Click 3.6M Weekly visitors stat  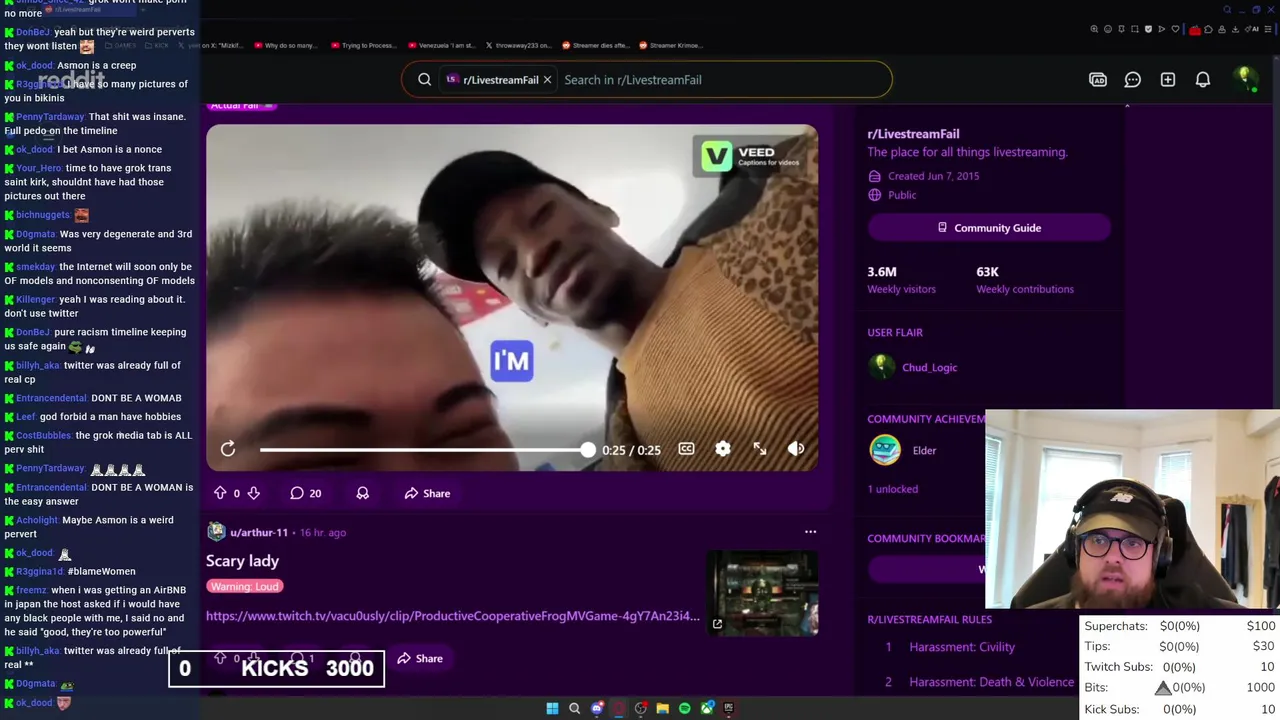[x=901, y=280]
